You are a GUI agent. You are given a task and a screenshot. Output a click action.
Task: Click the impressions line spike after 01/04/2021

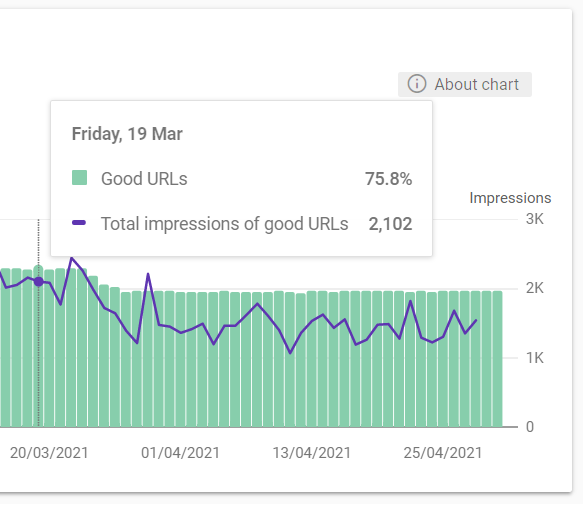point(148,275)
